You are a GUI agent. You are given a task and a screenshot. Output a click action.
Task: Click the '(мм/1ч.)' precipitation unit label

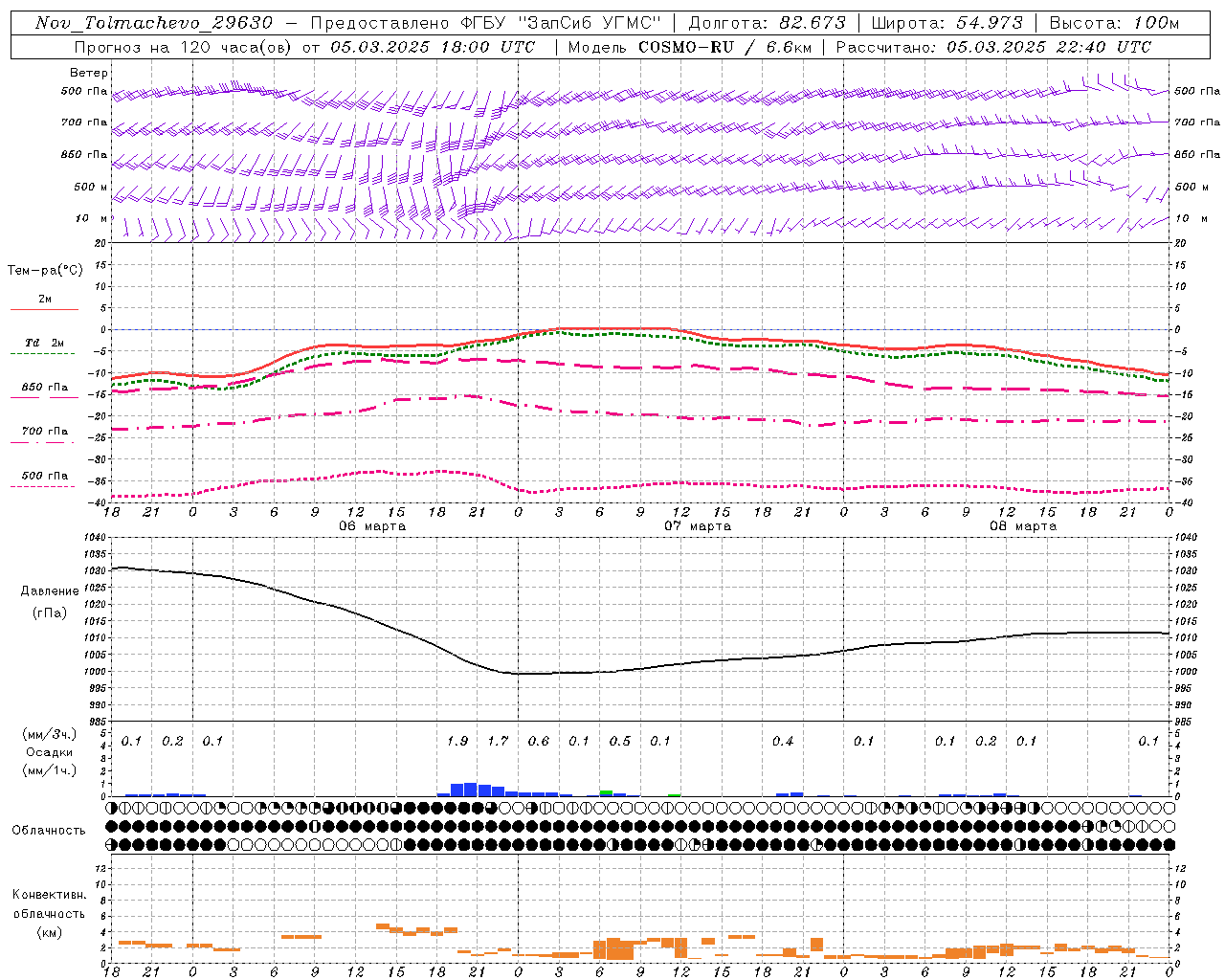(x=49, y=770)
